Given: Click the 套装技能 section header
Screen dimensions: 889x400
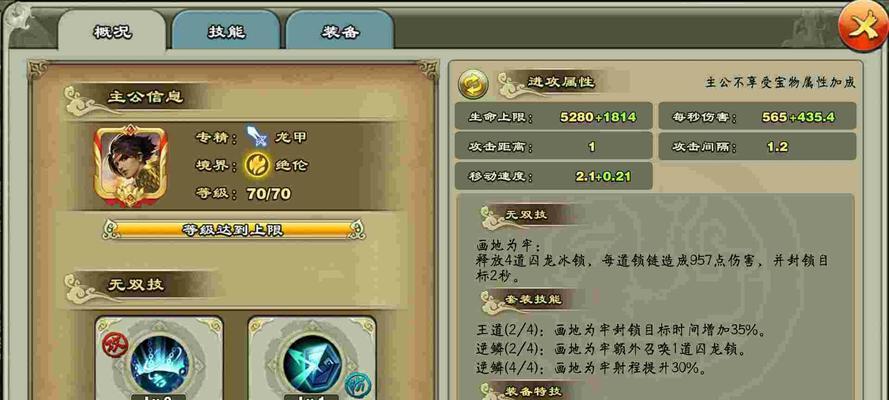Looking at the screenshot, I should [x=524, y=299].
